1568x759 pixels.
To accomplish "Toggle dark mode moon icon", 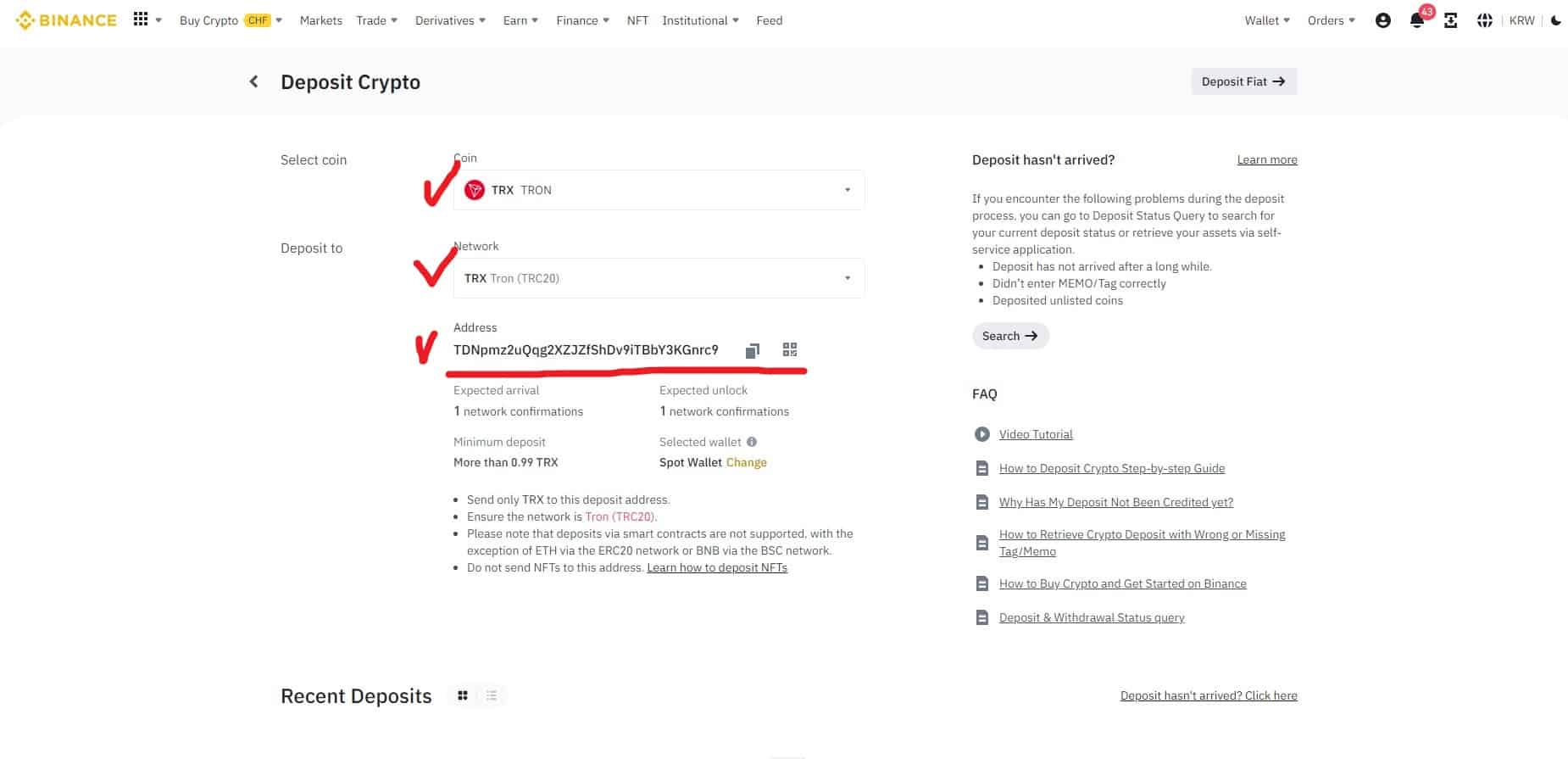I will coord(1555,20).
